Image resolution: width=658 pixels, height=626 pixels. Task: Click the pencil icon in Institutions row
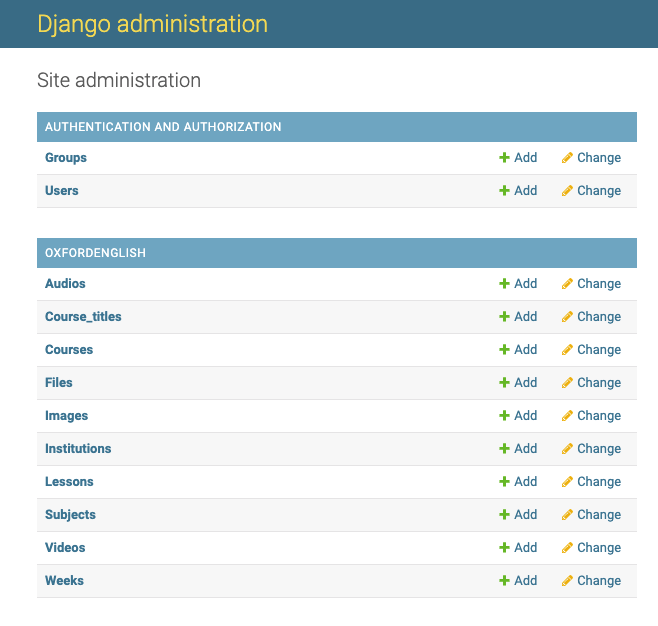pos(567,449)
